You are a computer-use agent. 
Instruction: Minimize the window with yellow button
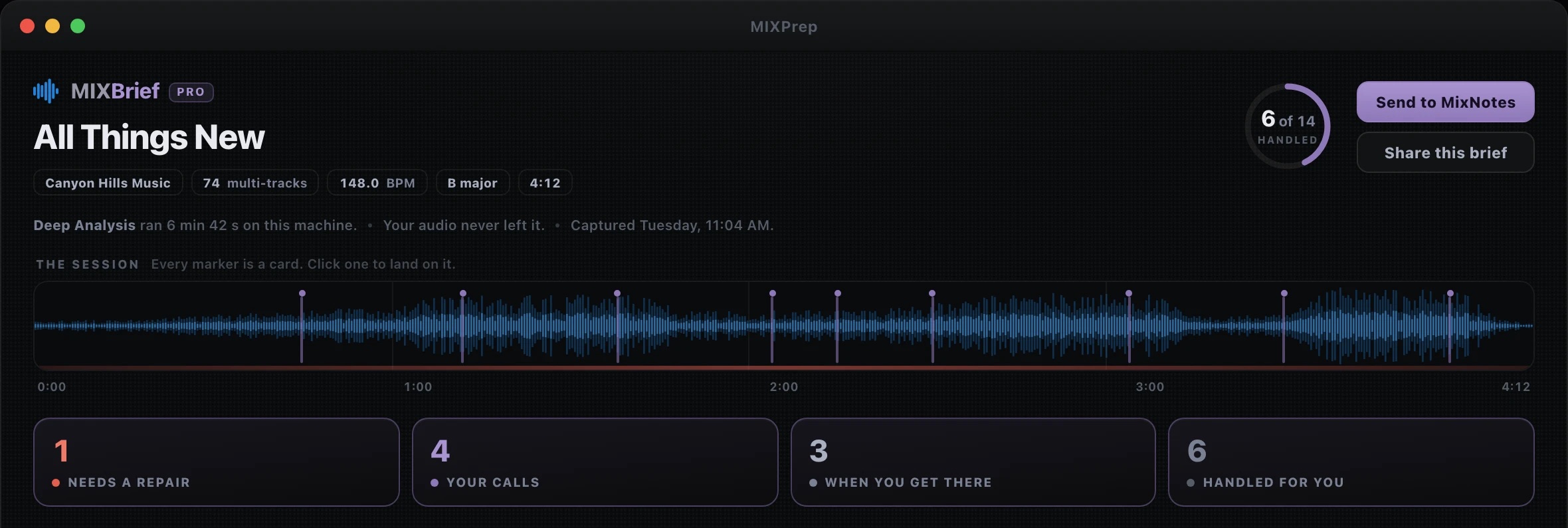pyautogui.click(x=52, y=26)
